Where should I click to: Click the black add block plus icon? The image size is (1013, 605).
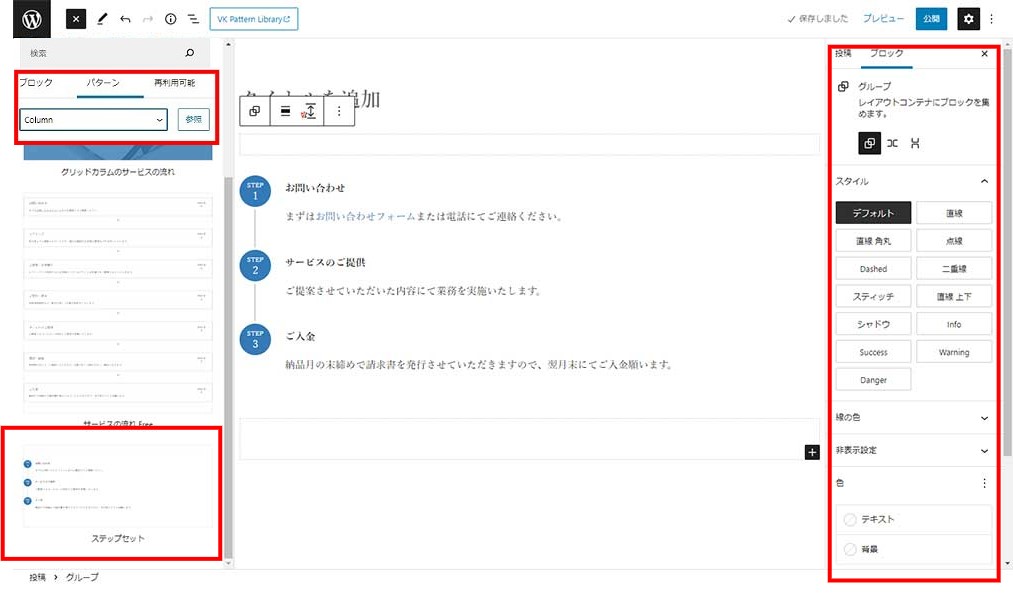(x=812, y=453)
